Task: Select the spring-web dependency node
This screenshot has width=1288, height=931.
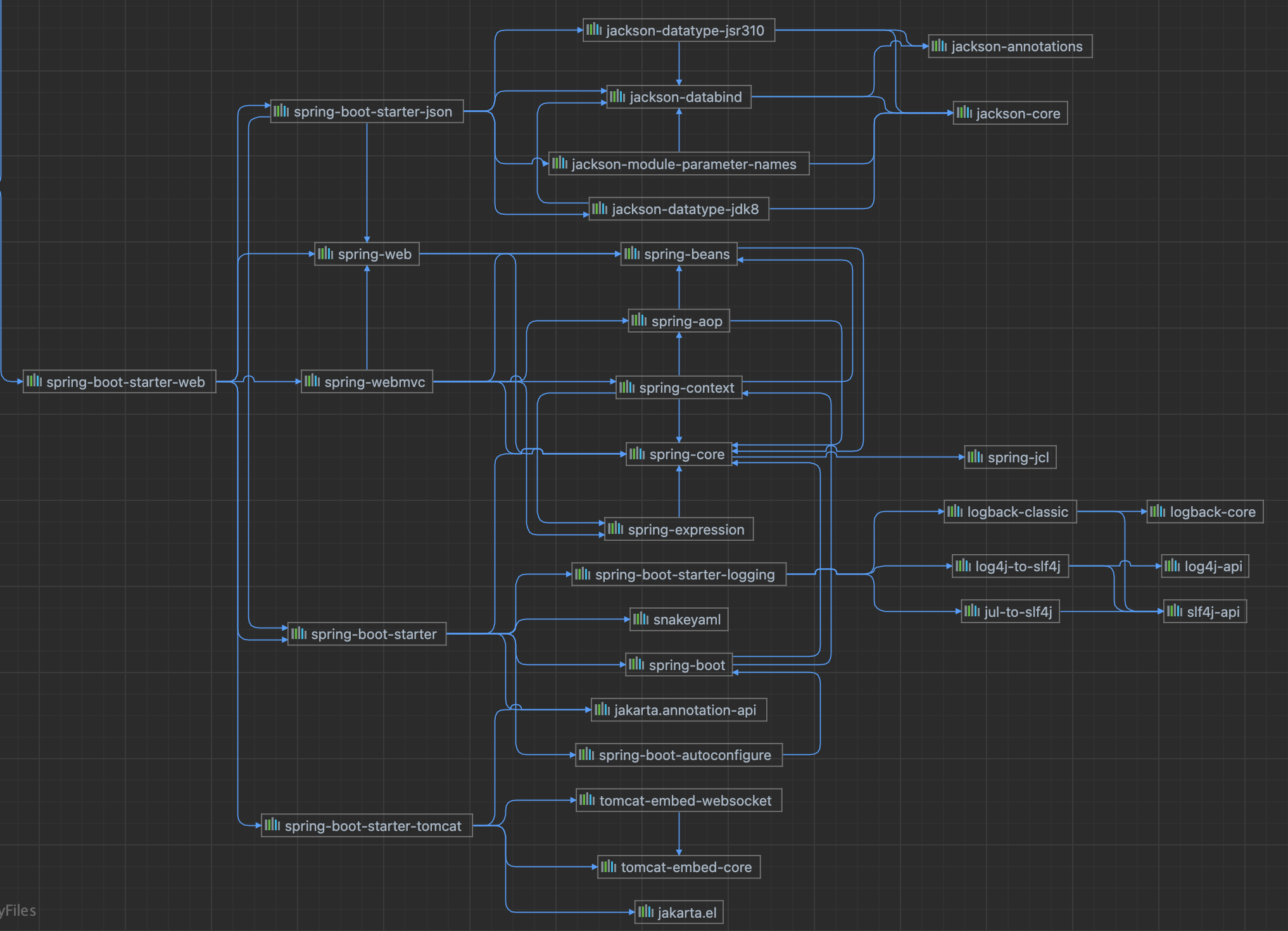Action: click(374, 254)
